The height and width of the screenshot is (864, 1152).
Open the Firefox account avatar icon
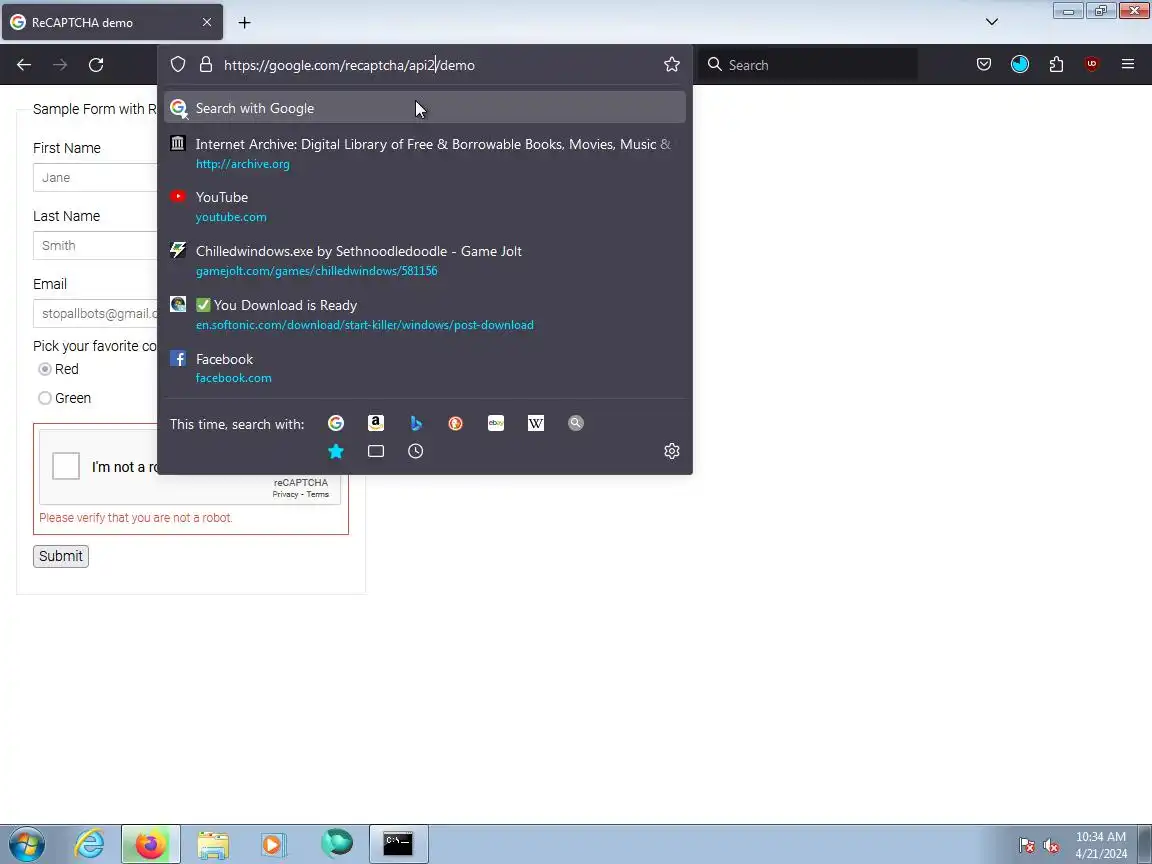[1020, 65]
